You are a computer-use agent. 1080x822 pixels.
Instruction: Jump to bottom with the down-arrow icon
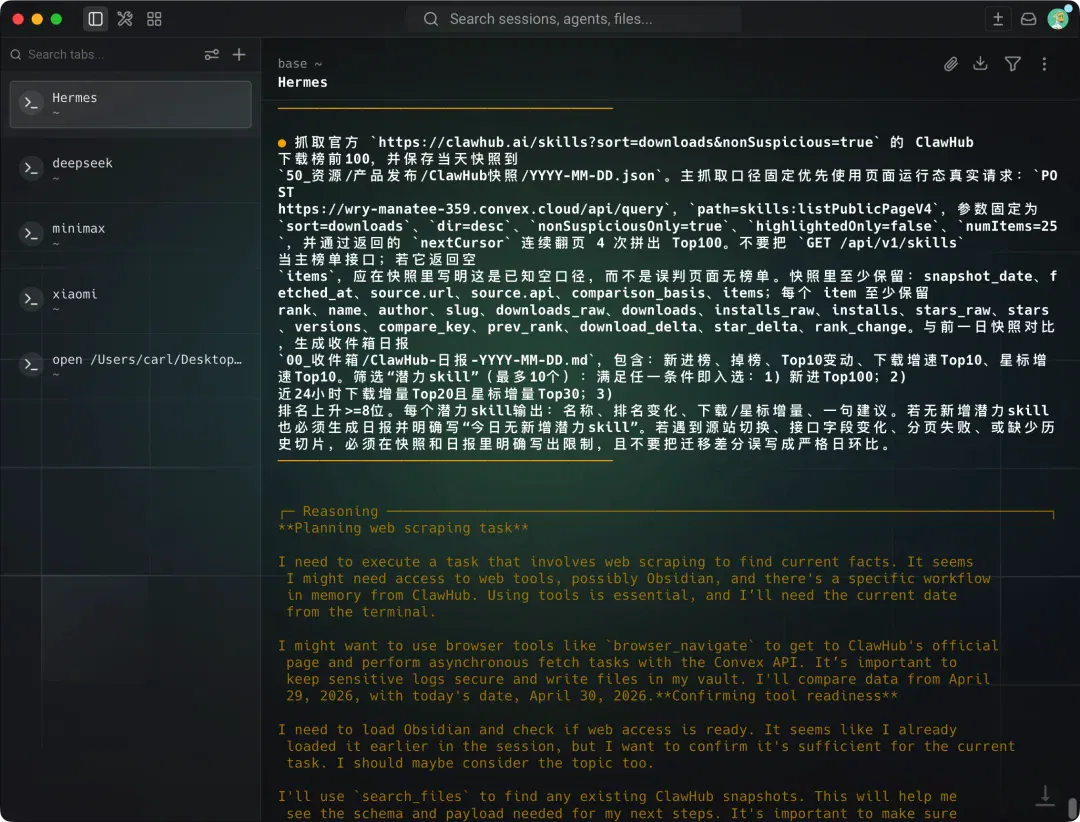1045,795
